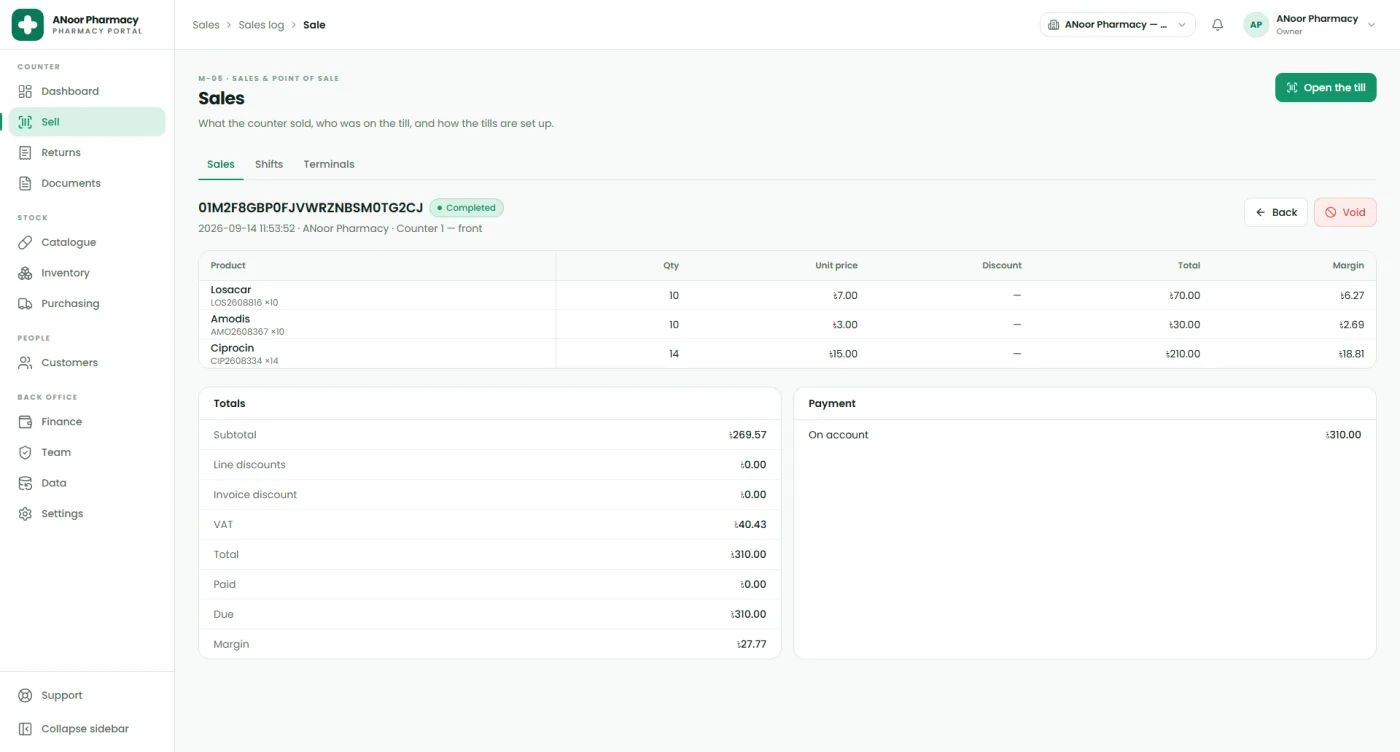Click the Margin column header
The height and width of the screenshot is (752, 1400).
pyautogui.click(x=1348, y=265)
